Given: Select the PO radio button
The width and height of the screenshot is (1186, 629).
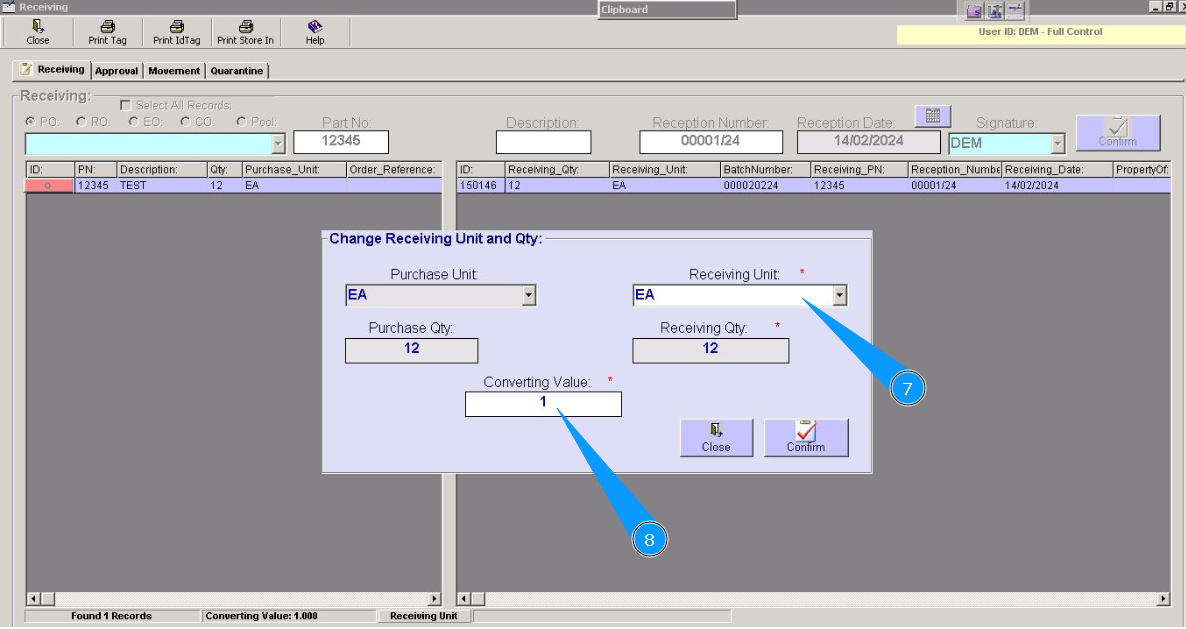Looking at the screenshot, I should coord(30,122).
